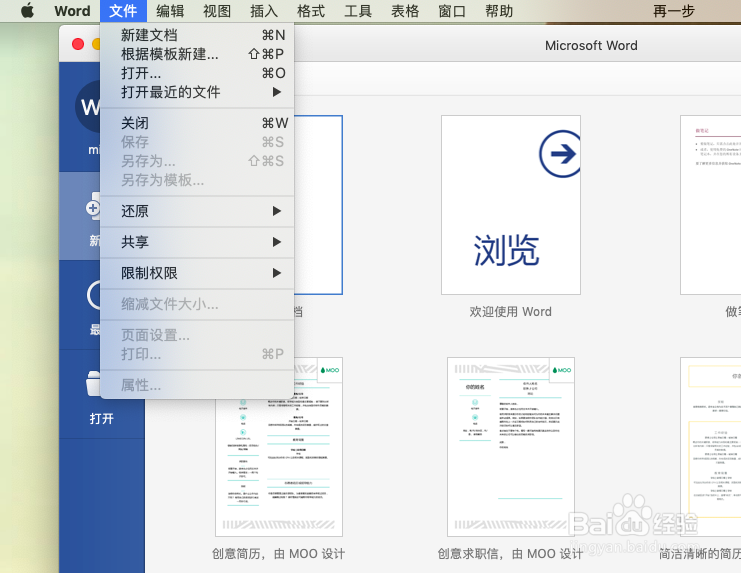Select the 缩减文件大小... menu entry
Image resolution: width=741 pixels, height=573 pixels.
click(197, 304)
